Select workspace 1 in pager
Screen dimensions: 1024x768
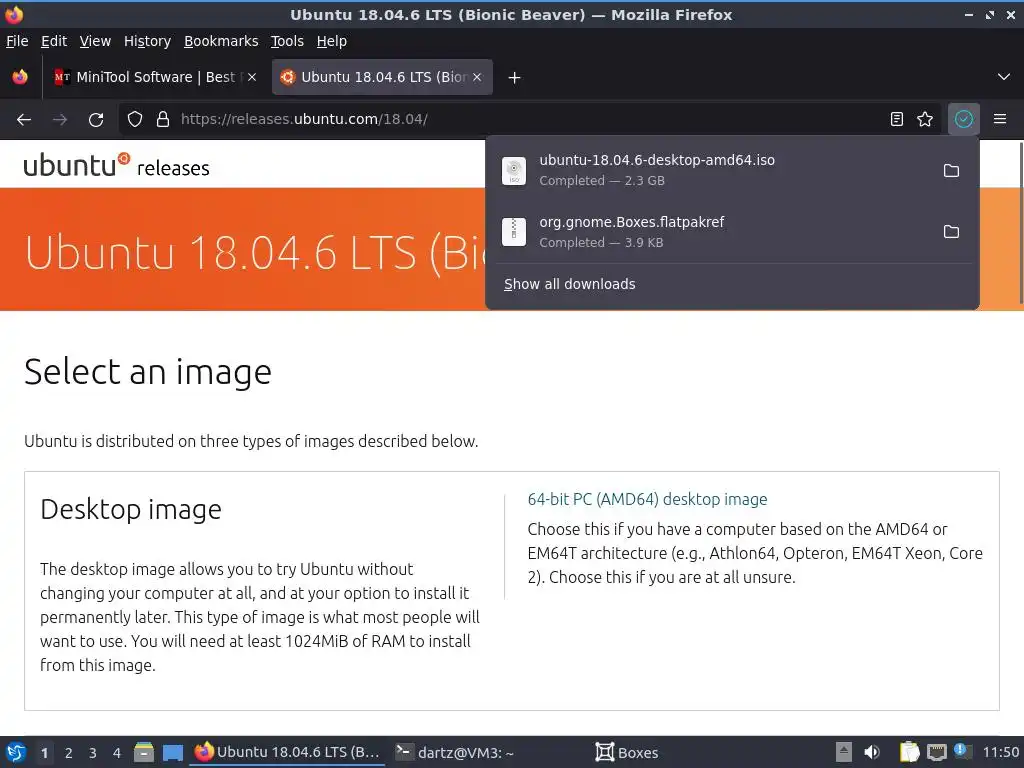coord(44,753)
